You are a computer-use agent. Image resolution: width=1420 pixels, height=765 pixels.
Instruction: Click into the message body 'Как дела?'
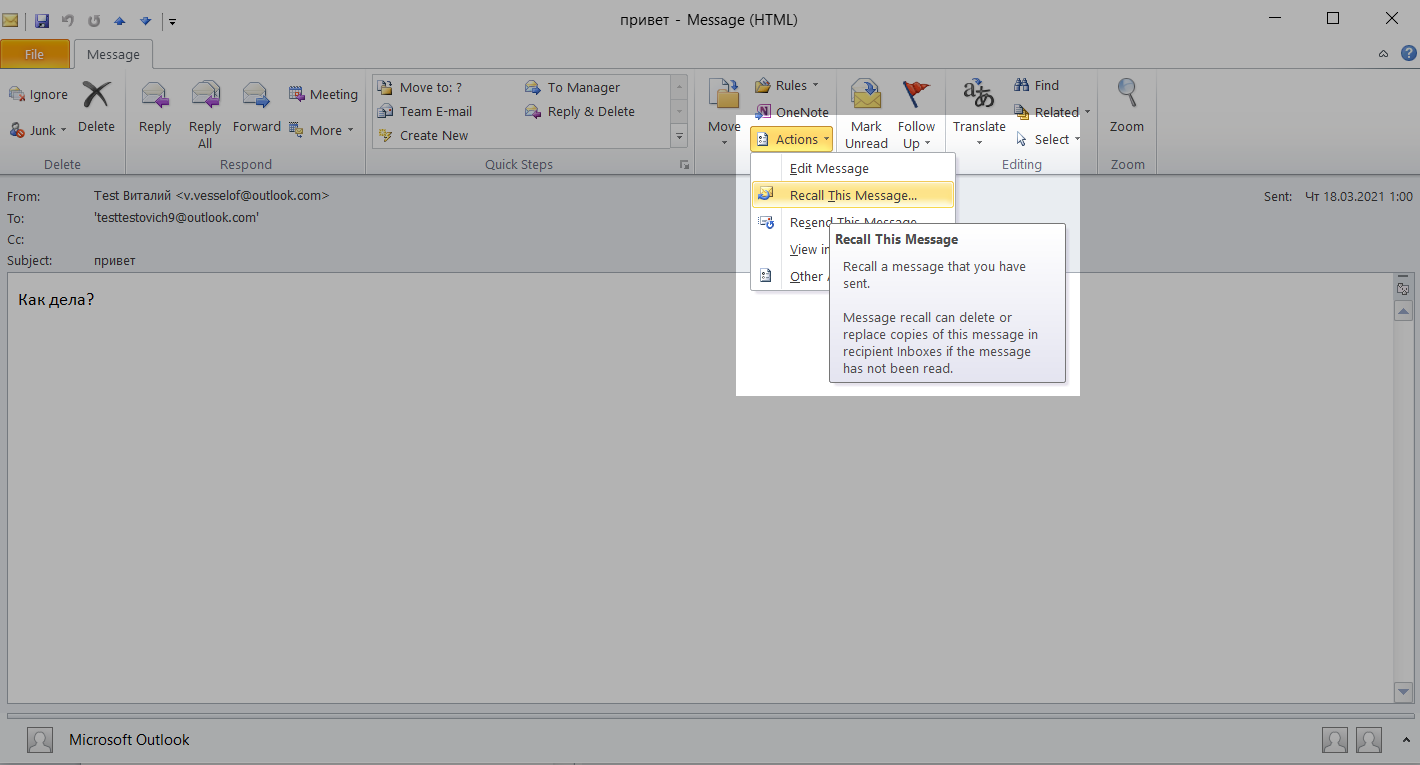(x=56, y=299)
